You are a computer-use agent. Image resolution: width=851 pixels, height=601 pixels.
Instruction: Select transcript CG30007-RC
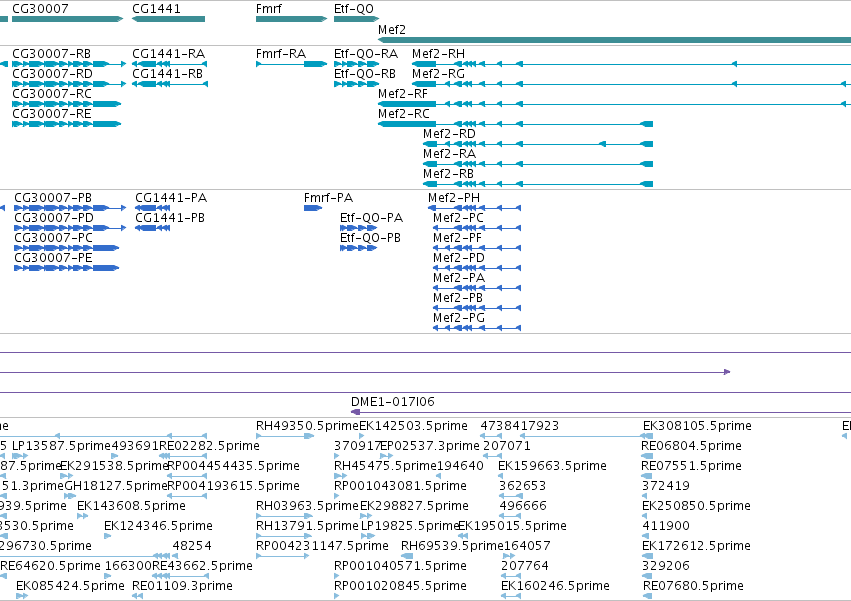point(66,104)
